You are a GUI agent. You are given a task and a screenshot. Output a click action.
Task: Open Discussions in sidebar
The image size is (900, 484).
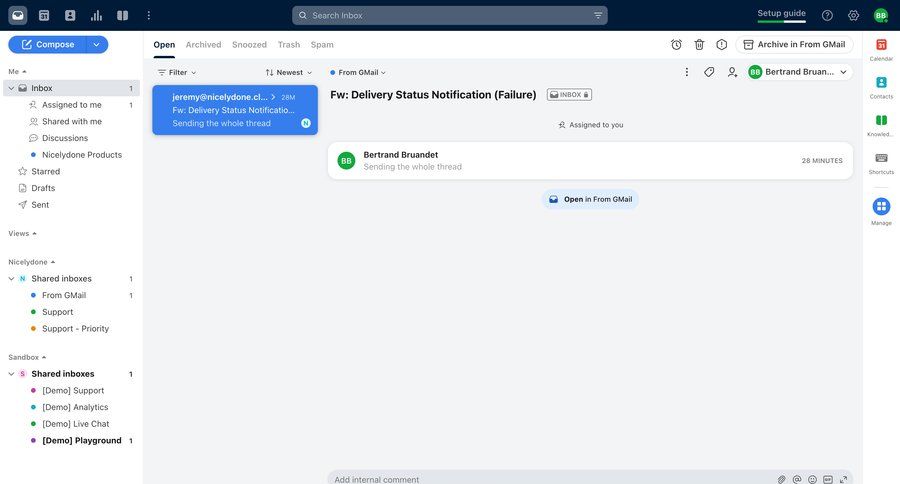click(x=64, y=138)
